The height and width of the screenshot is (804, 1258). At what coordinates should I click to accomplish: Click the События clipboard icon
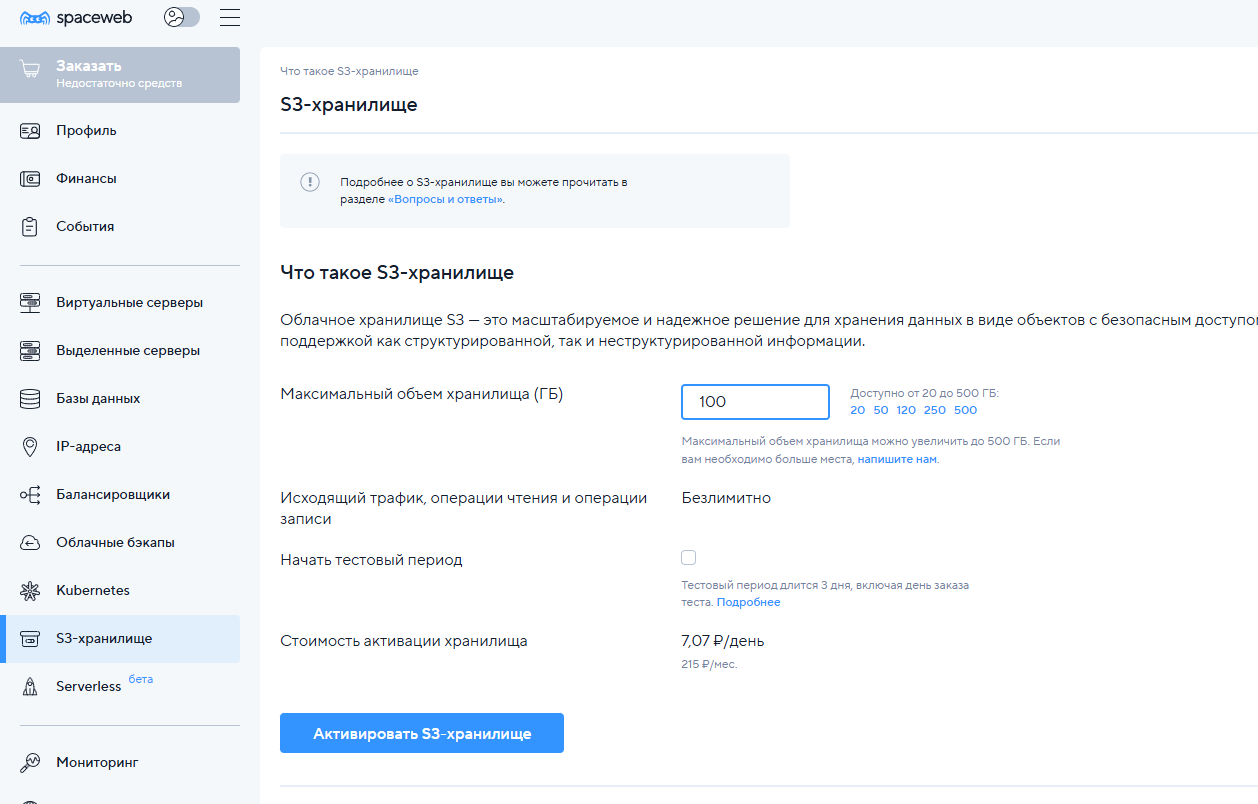coord(30,227)
